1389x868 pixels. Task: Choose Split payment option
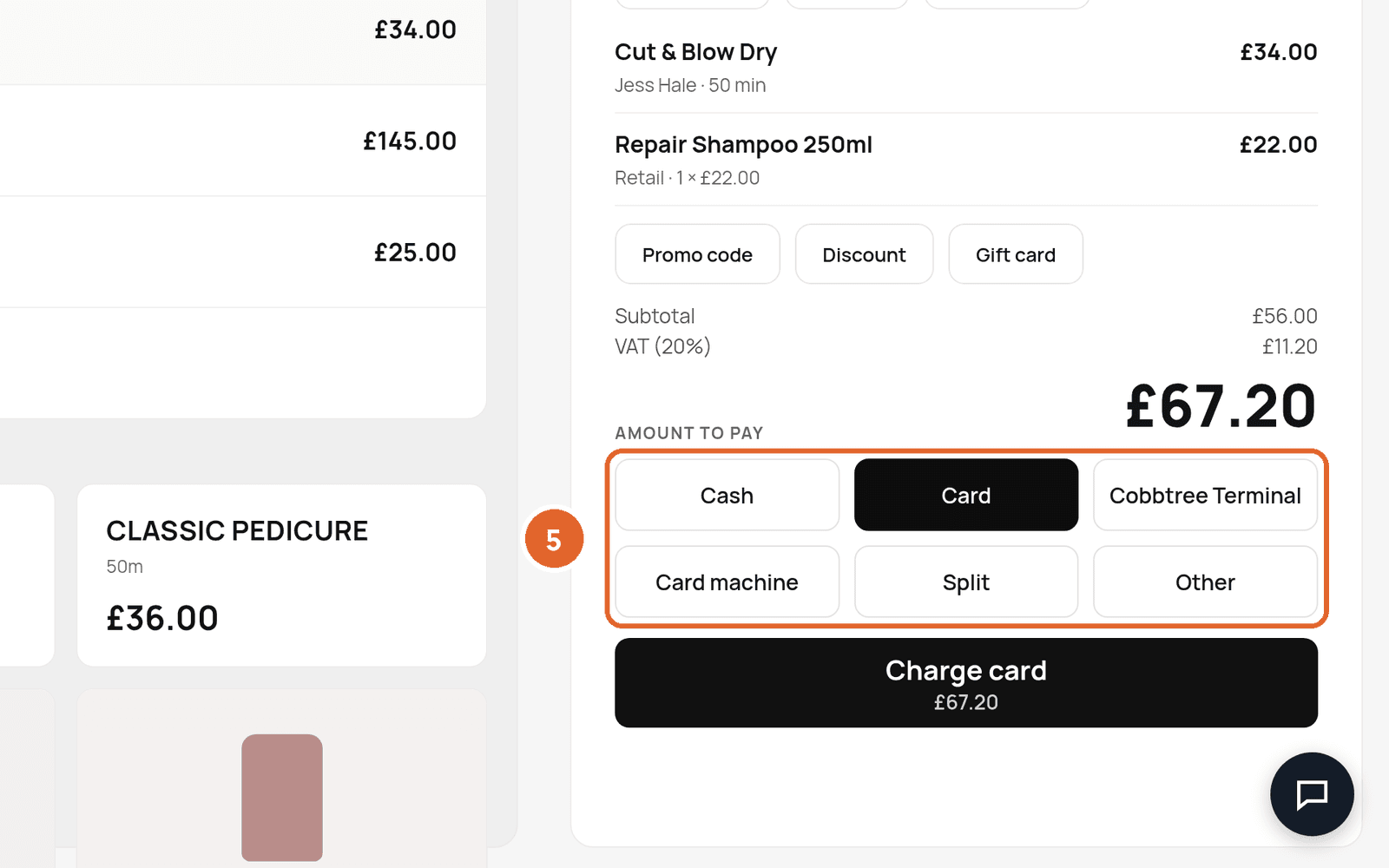966,582
